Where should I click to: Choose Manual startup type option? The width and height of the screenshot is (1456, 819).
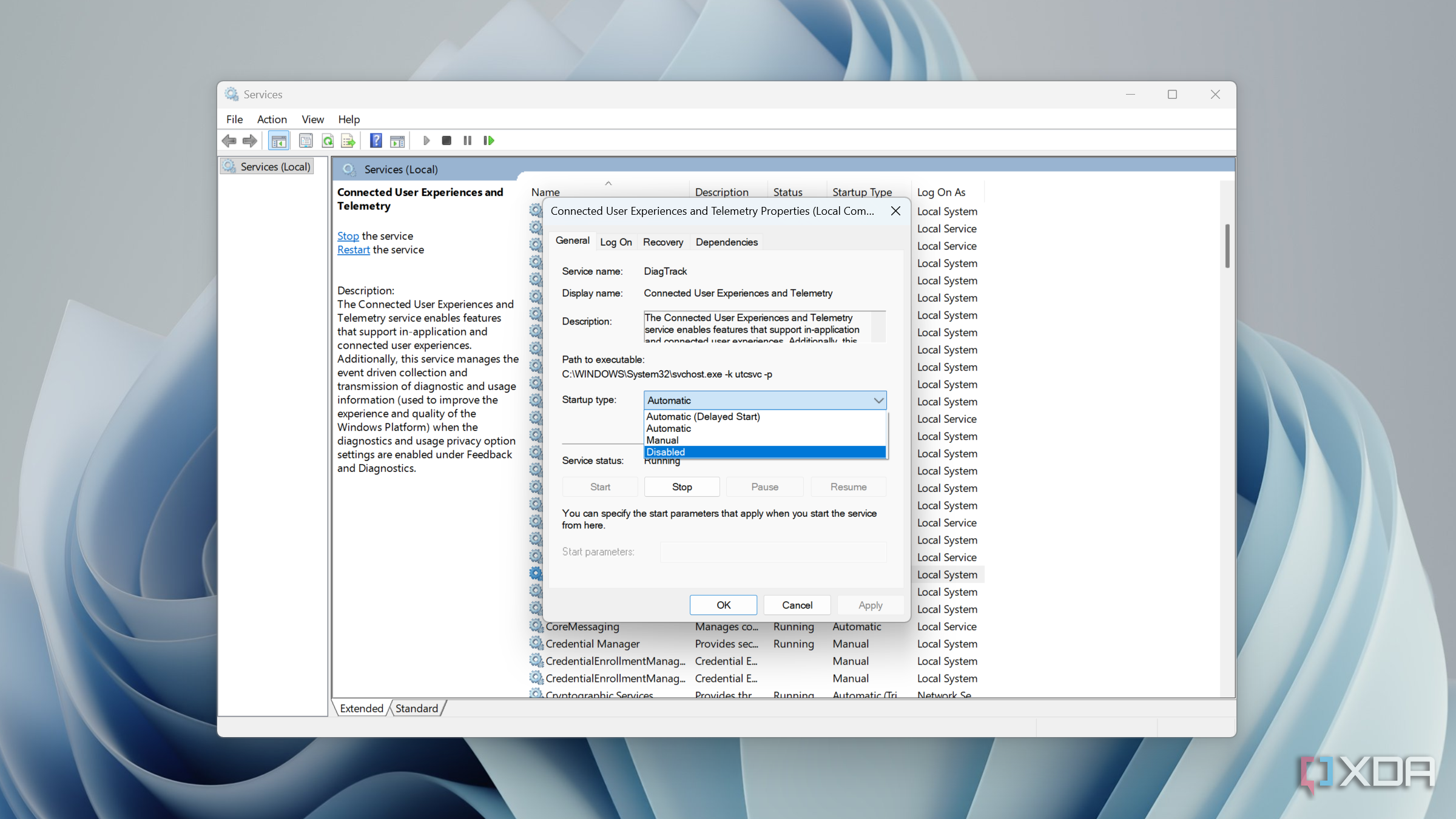(764, 440)
